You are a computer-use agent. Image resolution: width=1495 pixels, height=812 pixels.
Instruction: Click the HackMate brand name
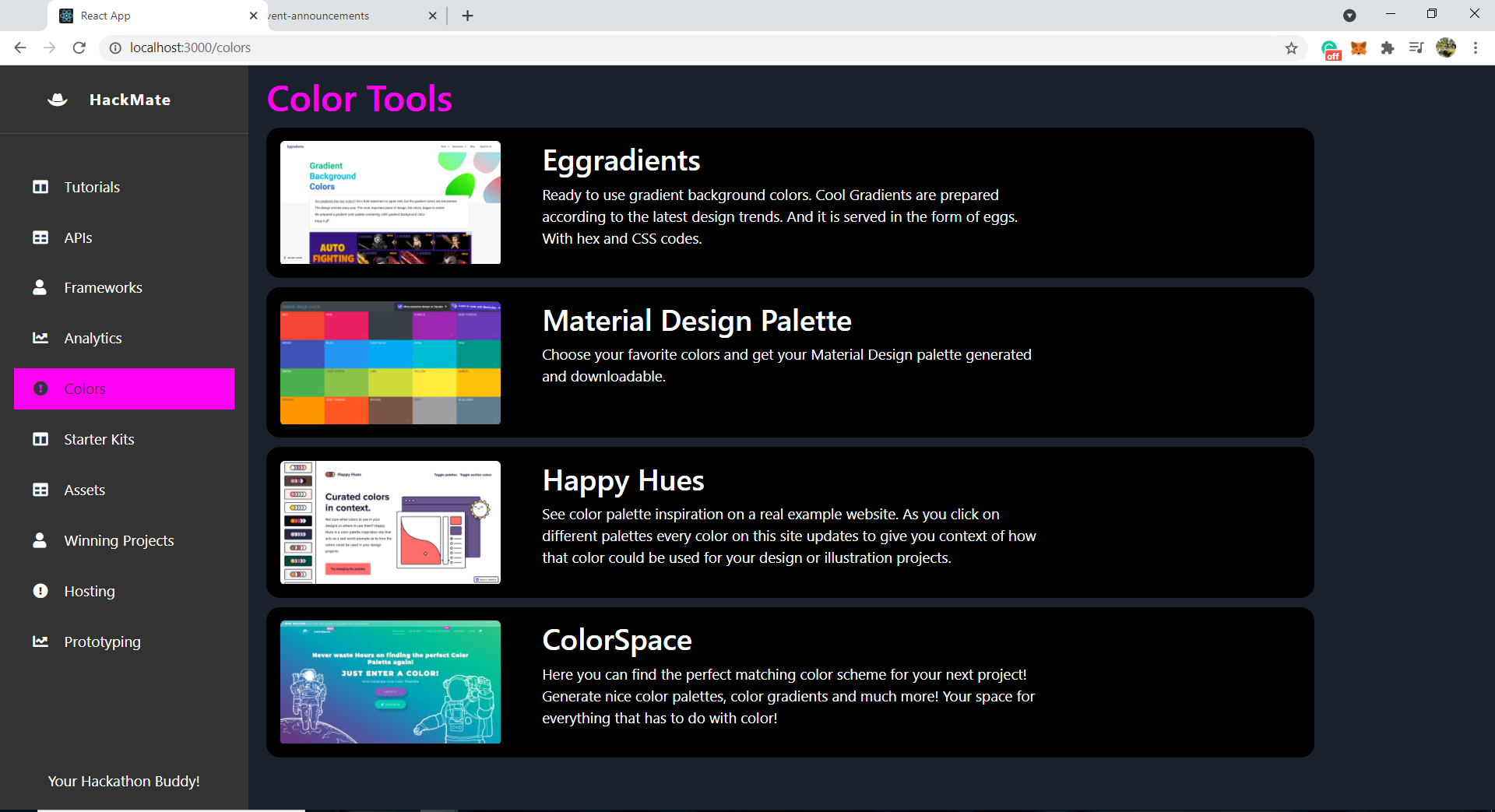coord(130,100)
